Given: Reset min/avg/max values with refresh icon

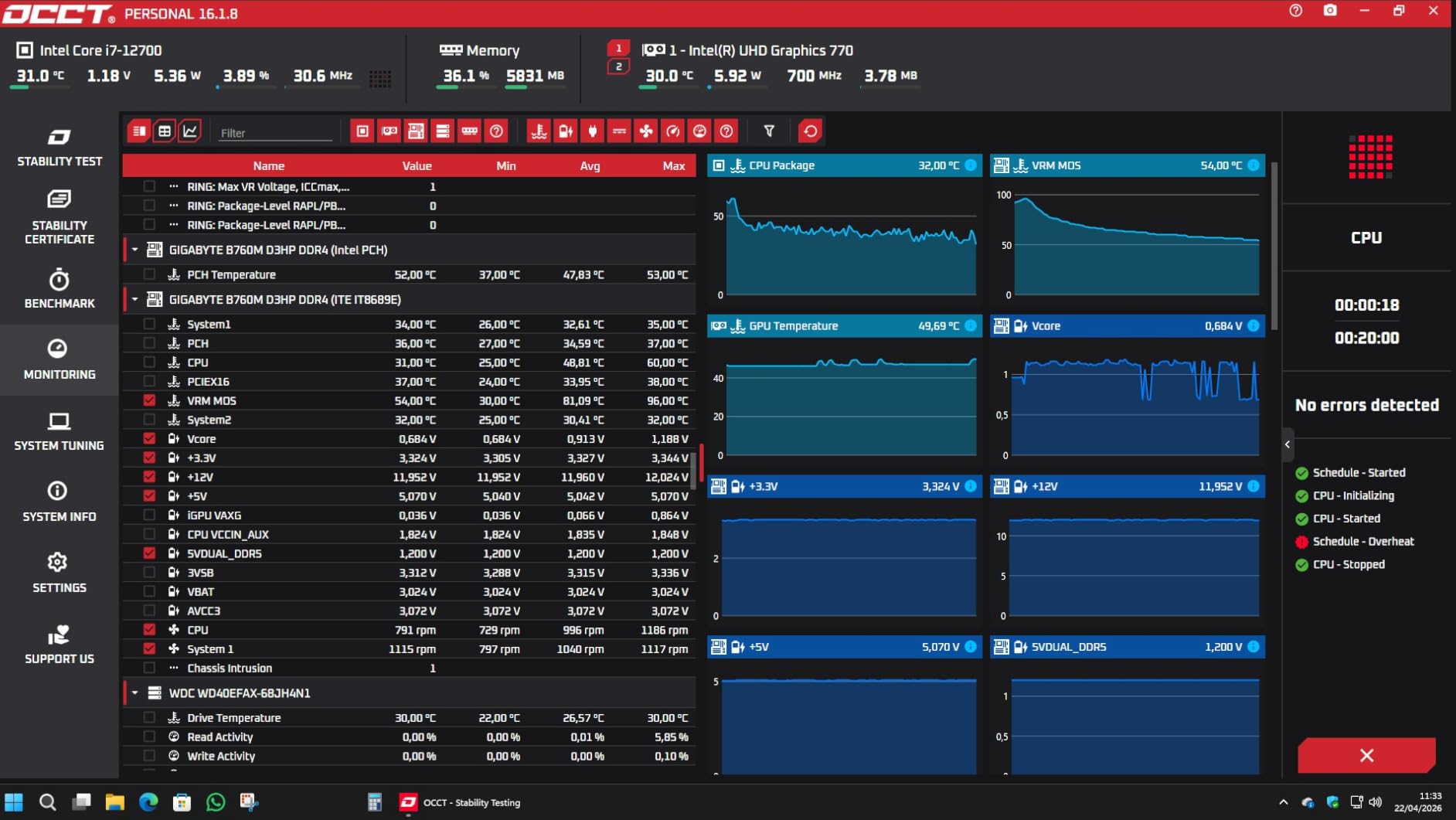Looking at the screenshot, I should 810,131.
